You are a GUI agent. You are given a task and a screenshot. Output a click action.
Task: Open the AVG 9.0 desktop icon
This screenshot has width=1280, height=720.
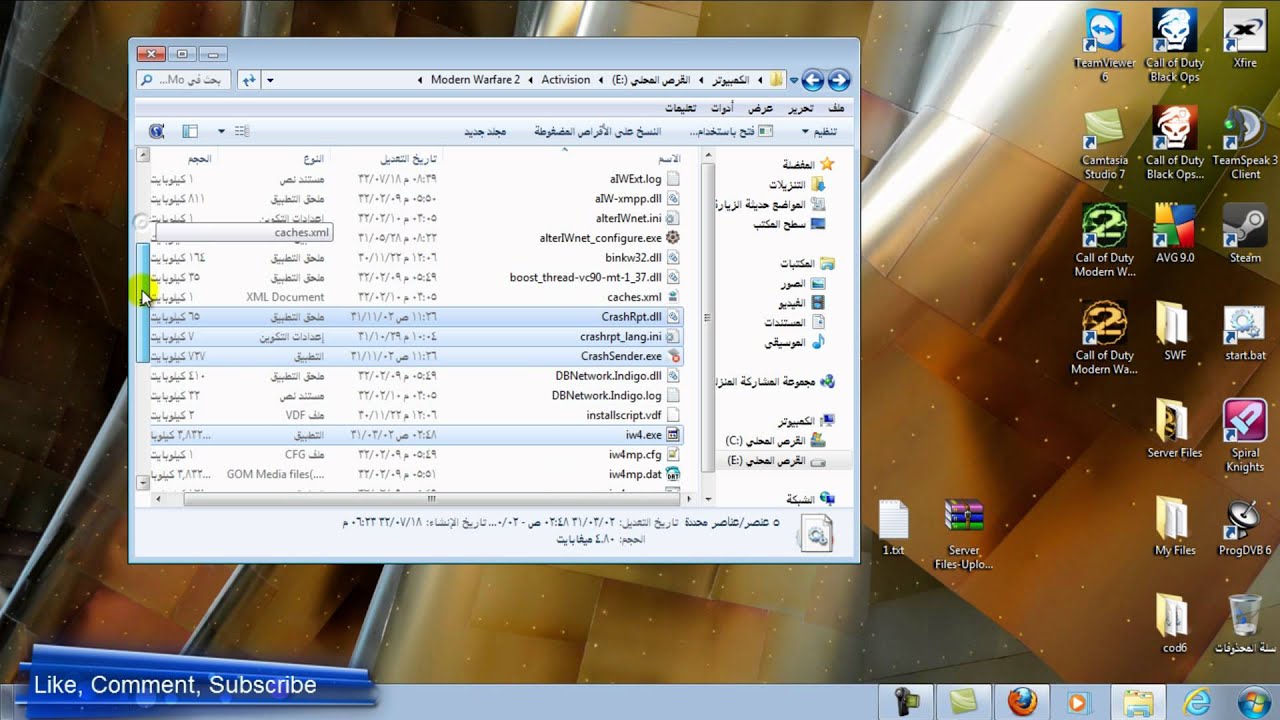pyautogui.click(x=1175, y=233)
